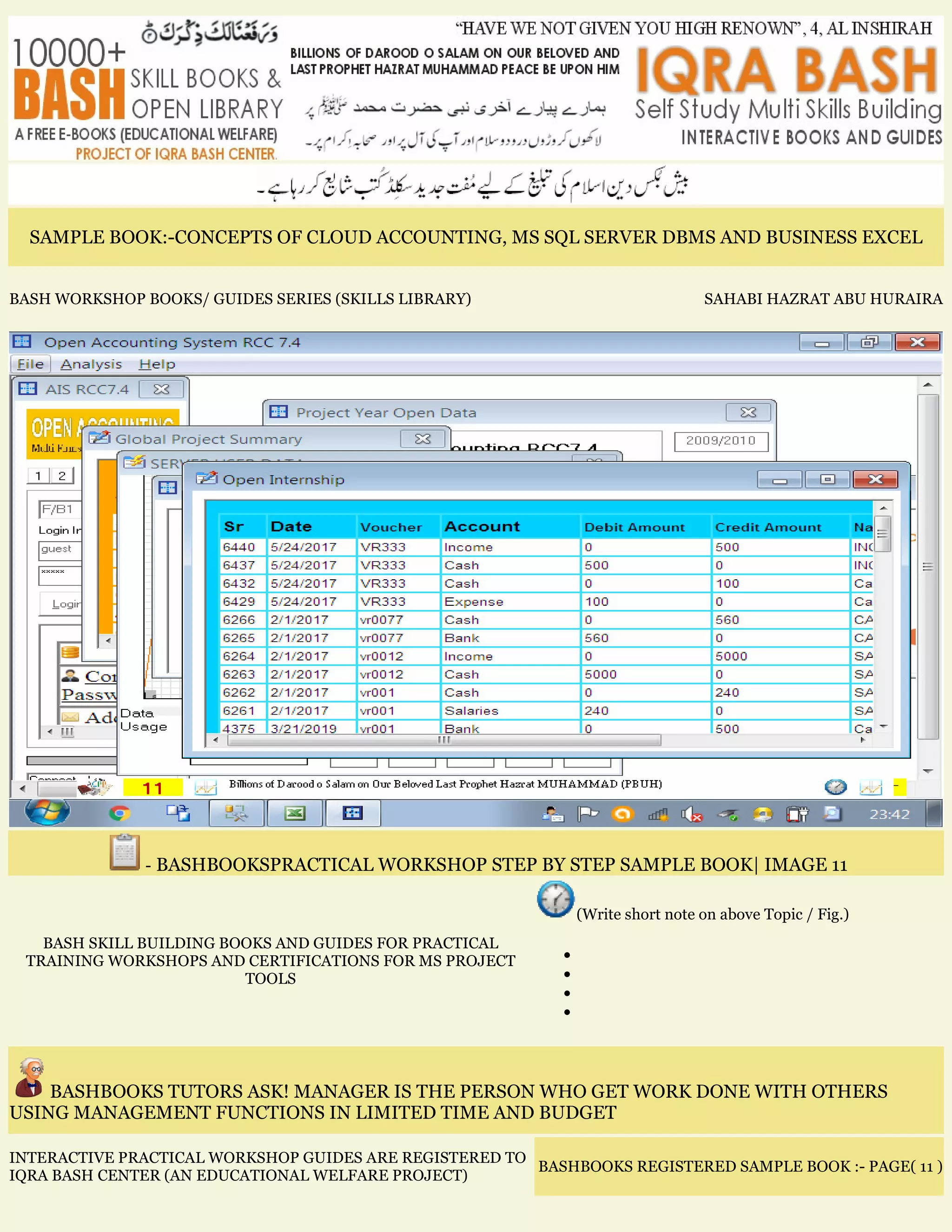The height and width of the screenshot is (1232, 952).
Task: Click the Open Internship window icon
Action: [x=206, y=479]
